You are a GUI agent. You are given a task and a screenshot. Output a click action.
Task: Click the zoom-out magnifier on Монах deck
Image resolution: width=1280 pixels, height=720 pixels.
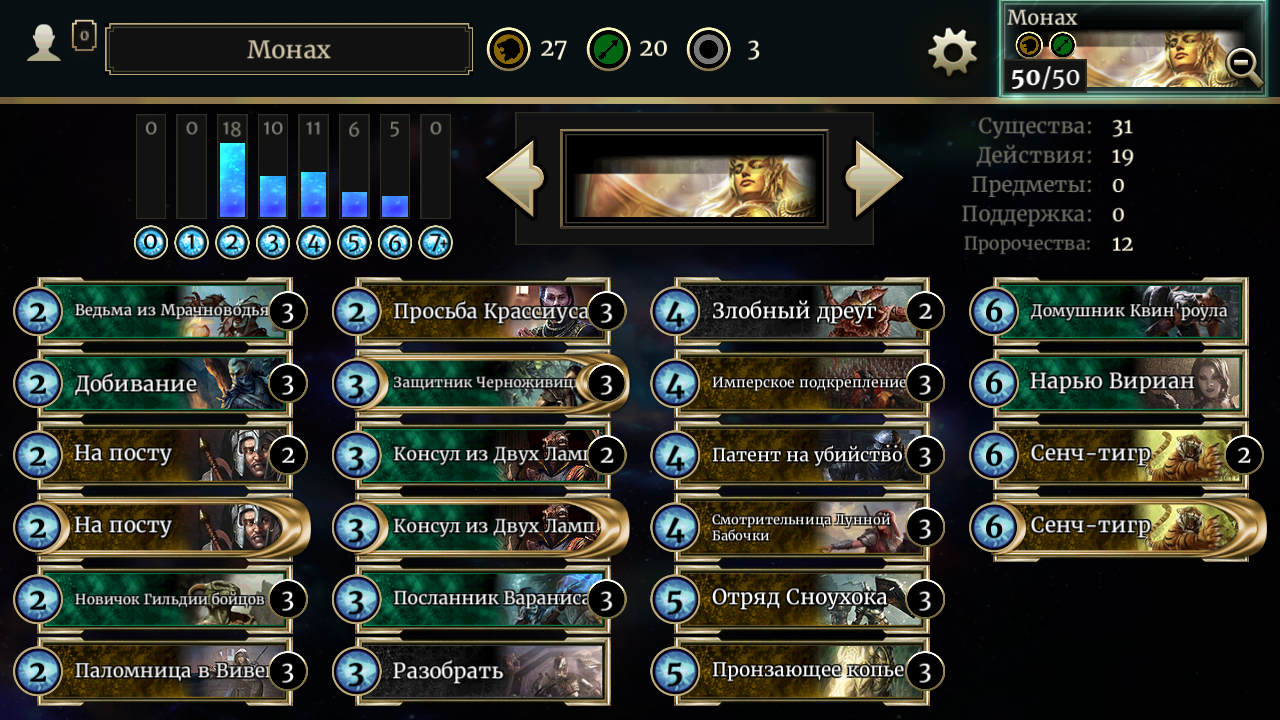(1243, 67)
